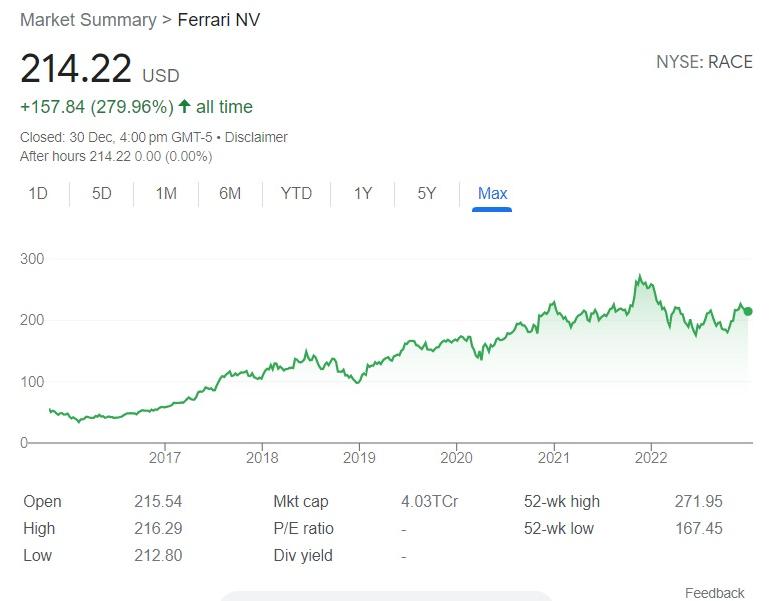Click the High value 216.29
Image resolution: width=770 pixels, height=601 pixels.
click(158, 528)
